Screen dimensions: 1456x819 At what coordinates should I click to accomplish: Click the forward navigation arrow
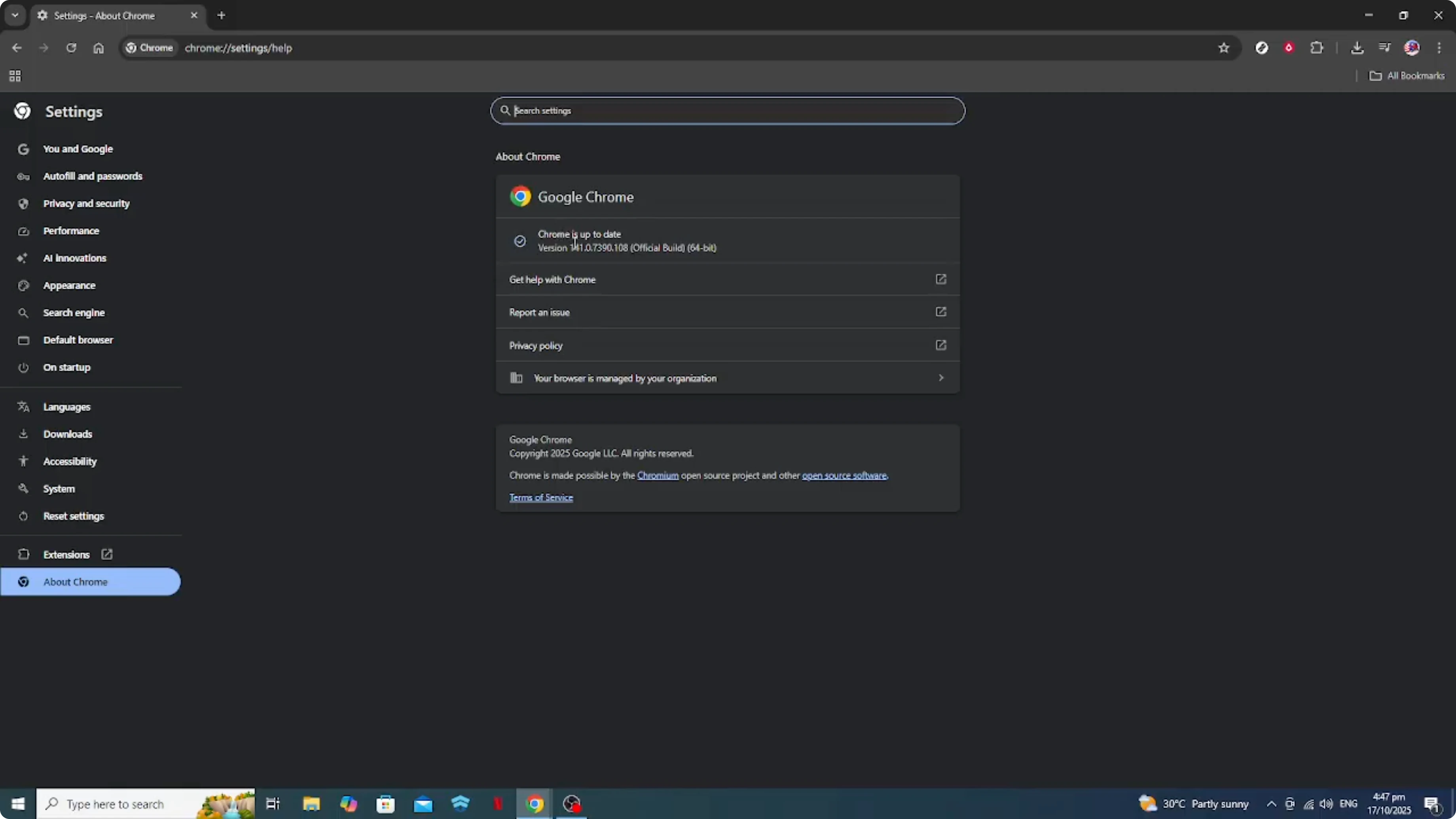(44, 48)
